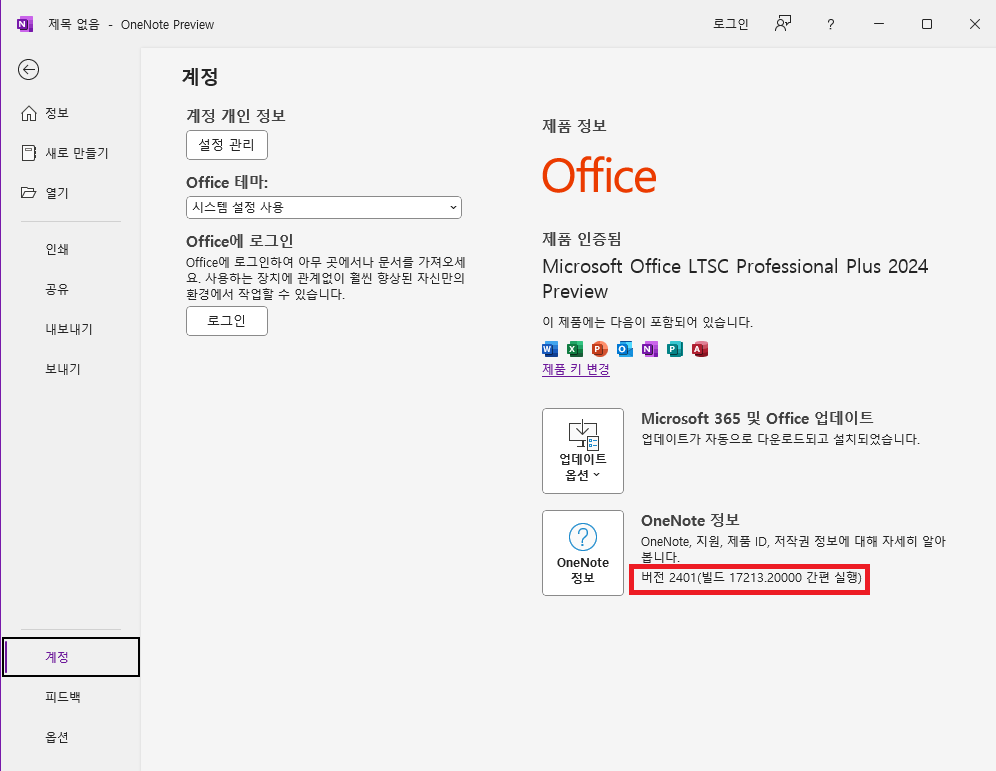Click the OneNote app logo in title bar
Viewport: 996px width, 771px height.
point(25,24)
